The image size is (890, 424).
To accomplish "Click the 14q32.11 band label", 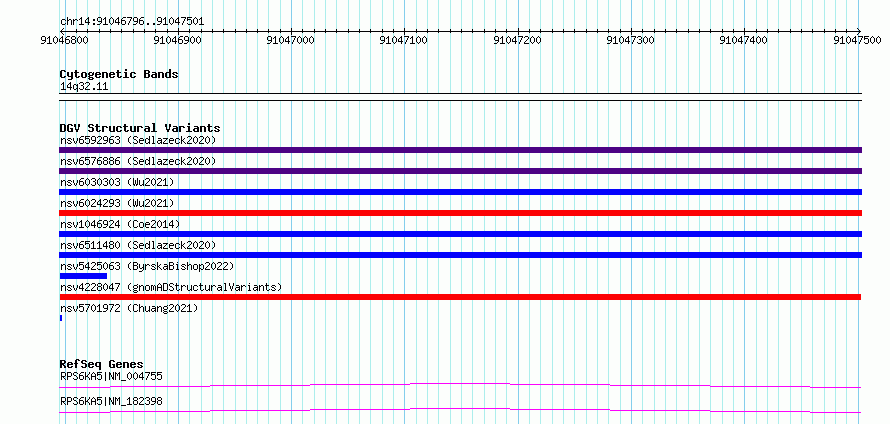I will (84, 87).
